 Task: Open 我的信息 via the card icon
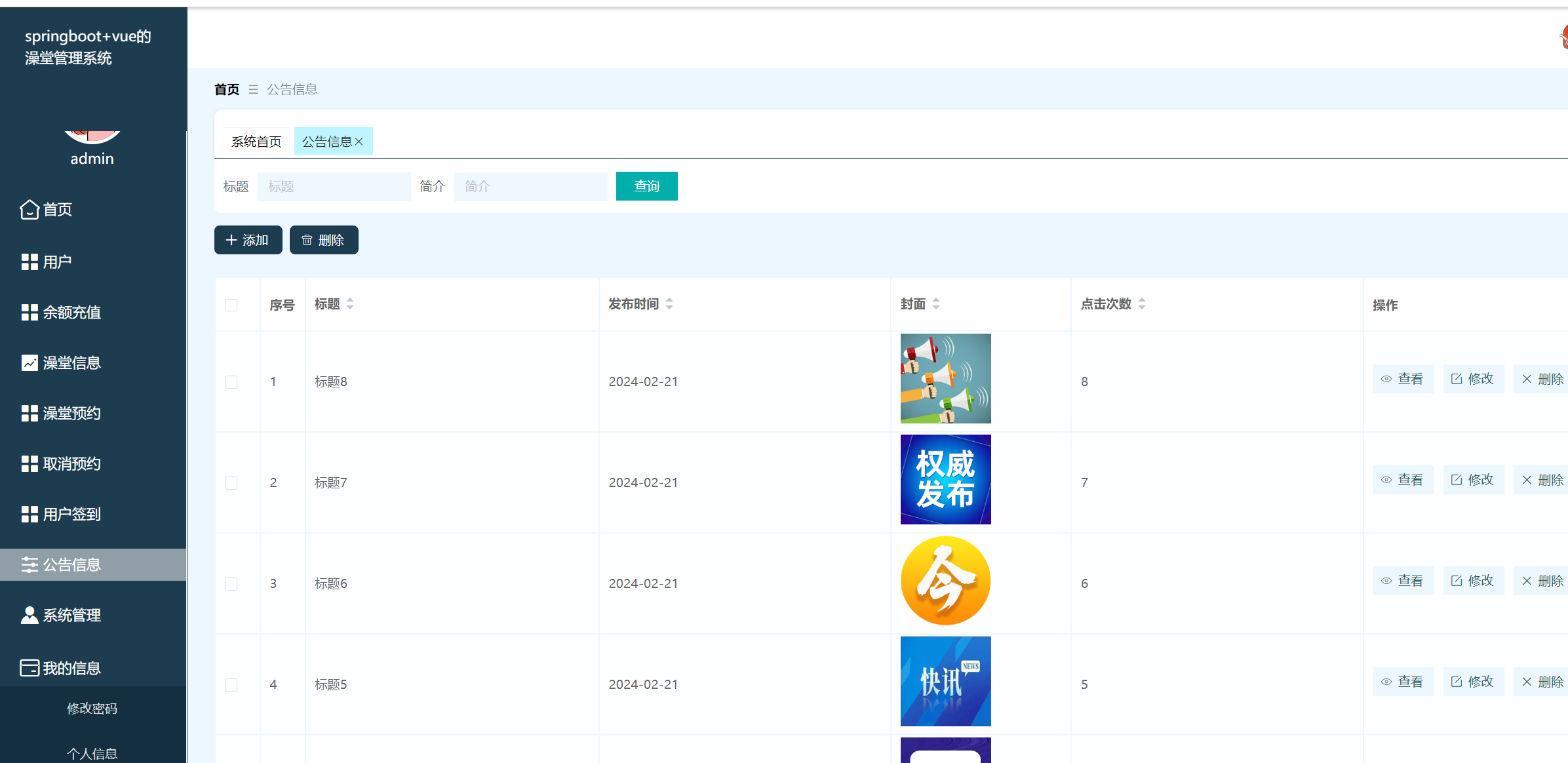point(29,667)
